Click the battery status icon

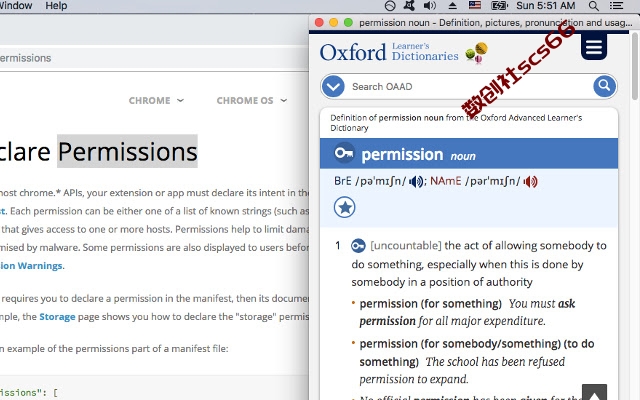coord(499,6)
